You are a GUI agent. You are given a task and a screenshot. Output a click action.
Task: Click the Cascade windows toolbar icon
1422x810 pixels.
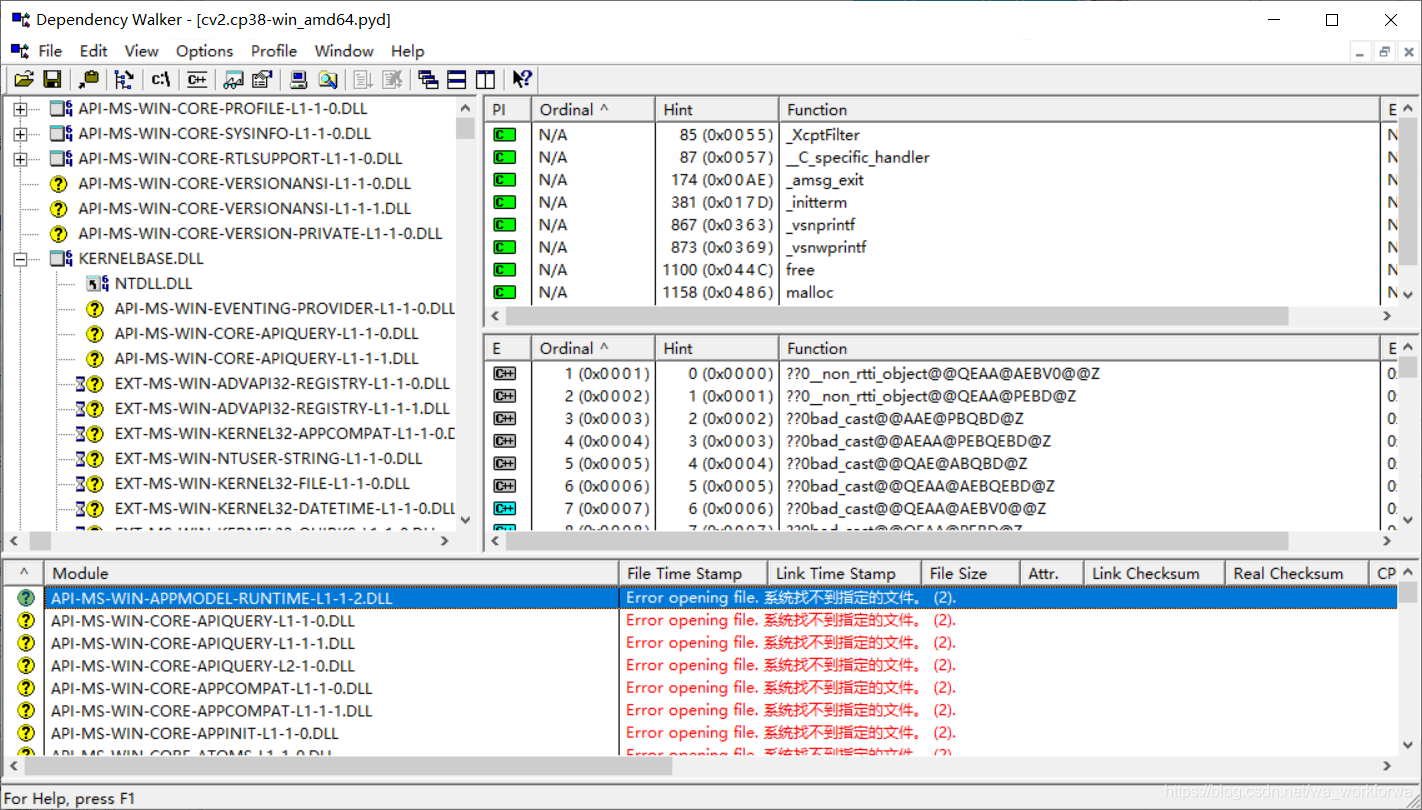pos(428,79)
